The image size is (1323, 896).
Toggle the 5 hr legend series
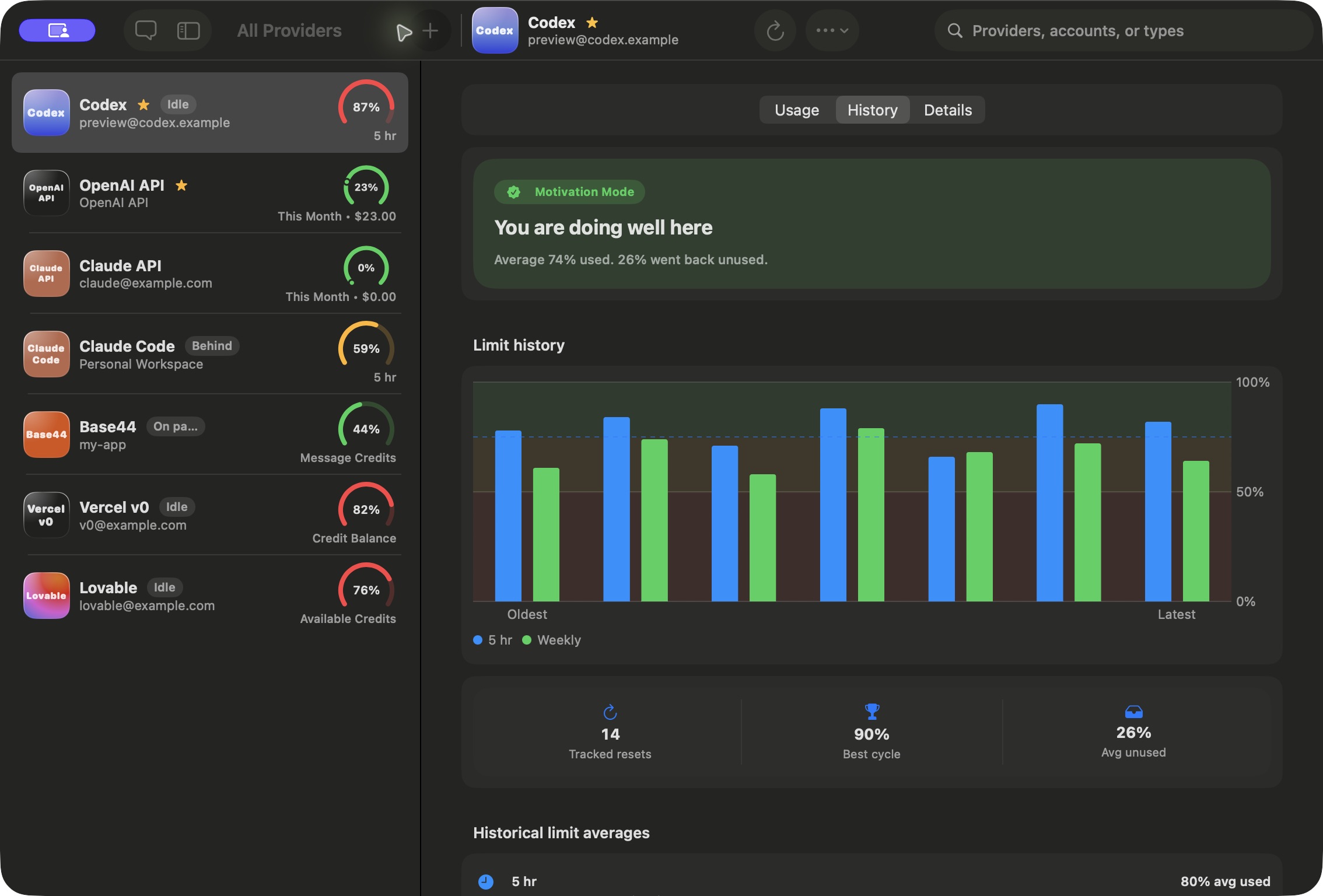pos(493,640)
